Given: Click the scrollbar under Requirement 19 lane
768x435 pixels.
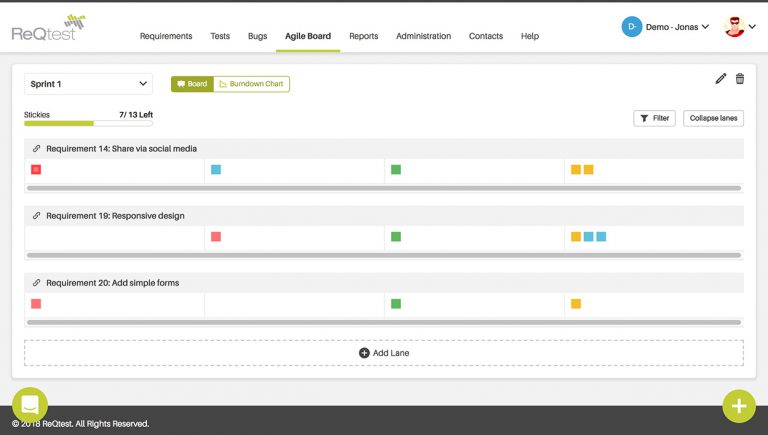Looking at the screenshot, I should pos(384,255).
